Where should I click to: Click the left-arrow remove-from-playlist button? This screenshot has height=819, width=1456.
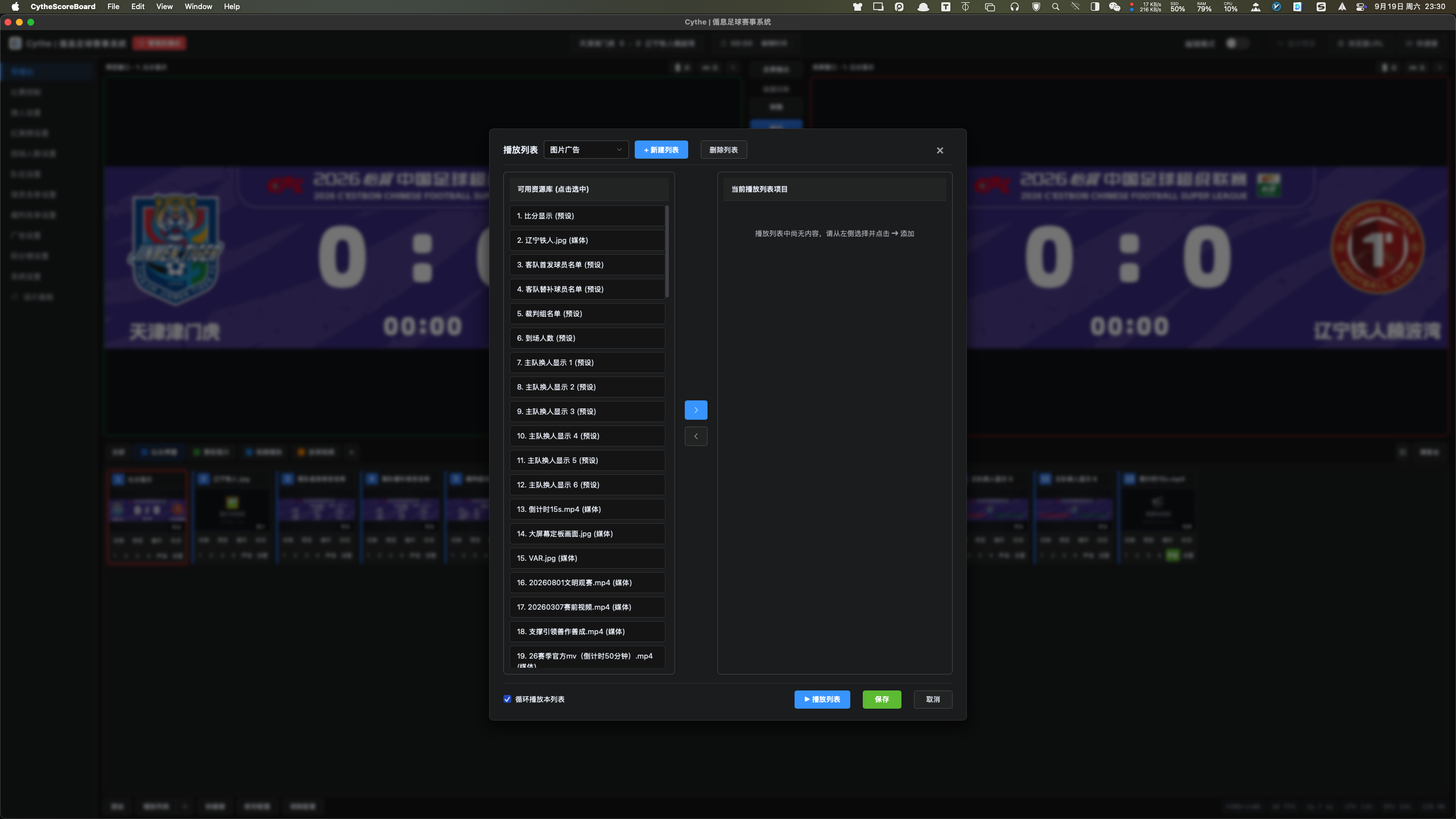click(696, 436)
